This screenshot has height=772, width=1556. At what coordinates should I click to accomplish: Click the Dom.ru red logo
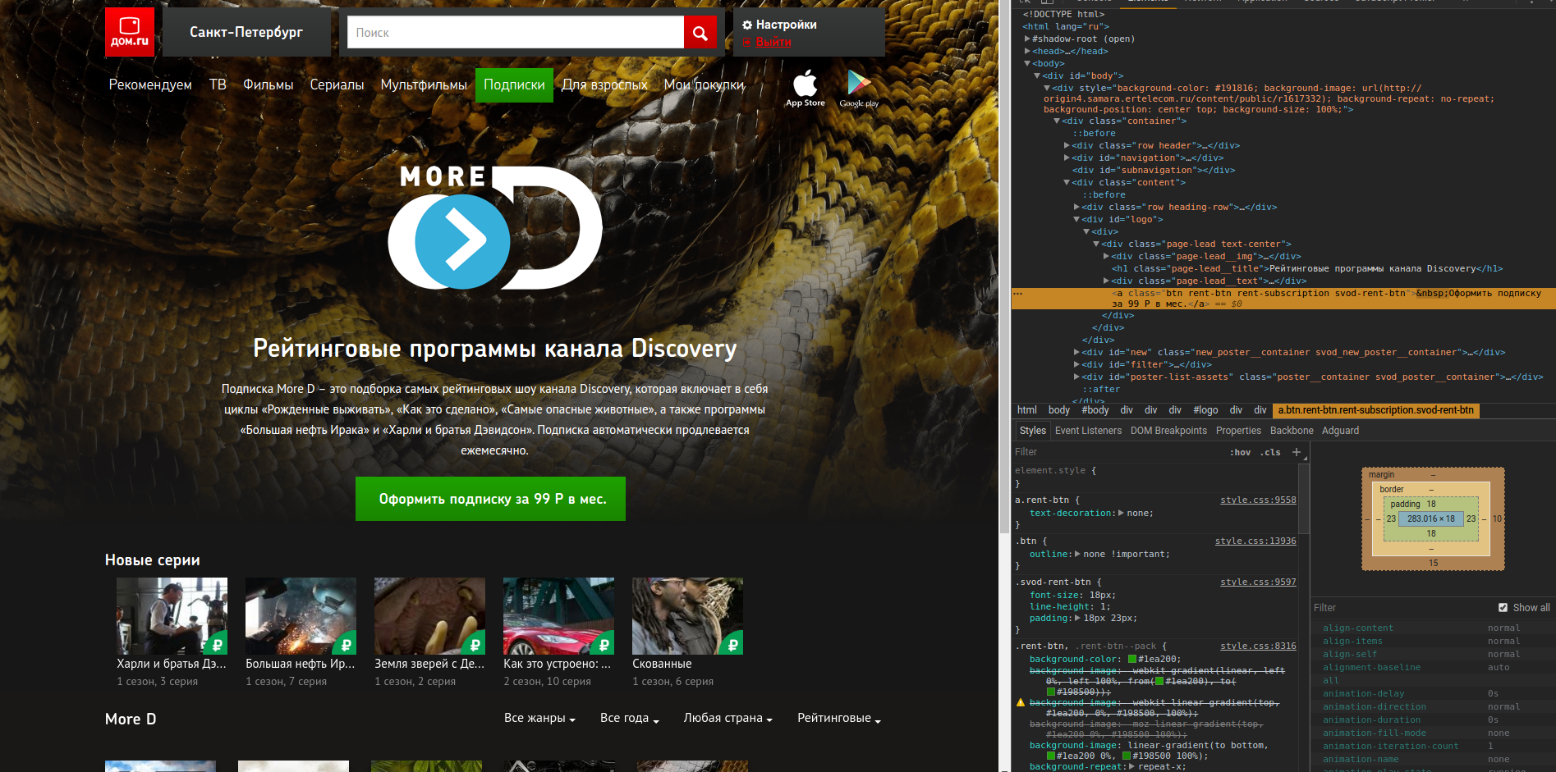click(x=129, y=32)
